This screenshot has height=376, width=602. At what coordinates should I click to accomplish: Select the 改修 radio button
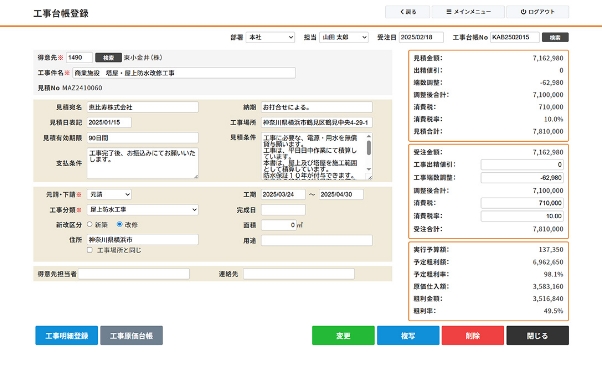click(x=119, y=224)
